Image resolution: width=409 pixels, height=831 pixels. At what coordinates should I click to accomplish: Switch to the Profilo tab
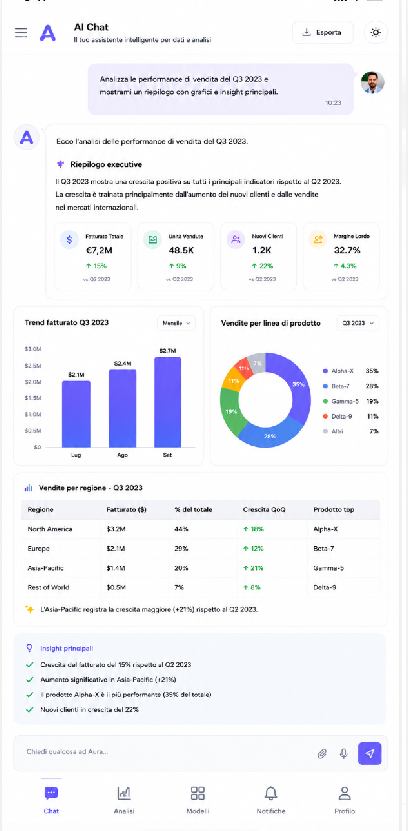point(344,799)
